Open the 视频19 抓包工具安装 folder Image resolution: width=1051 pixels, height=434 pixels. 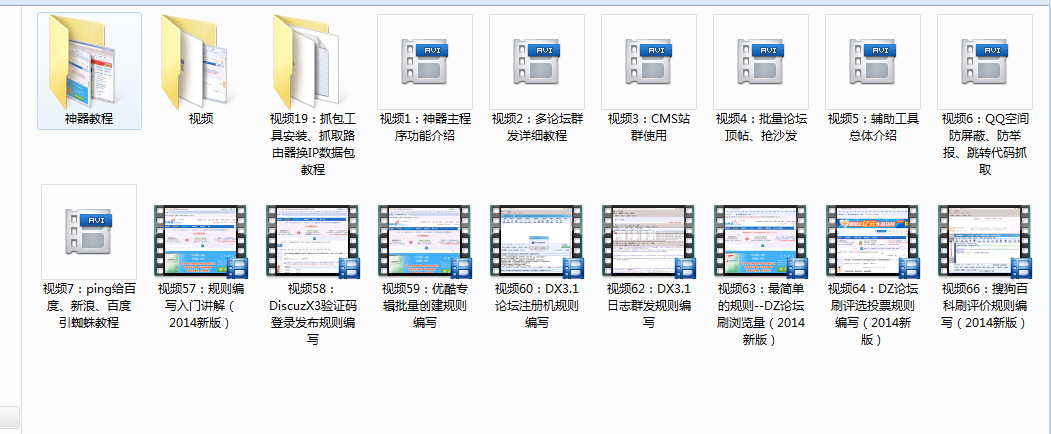point(312,62)
